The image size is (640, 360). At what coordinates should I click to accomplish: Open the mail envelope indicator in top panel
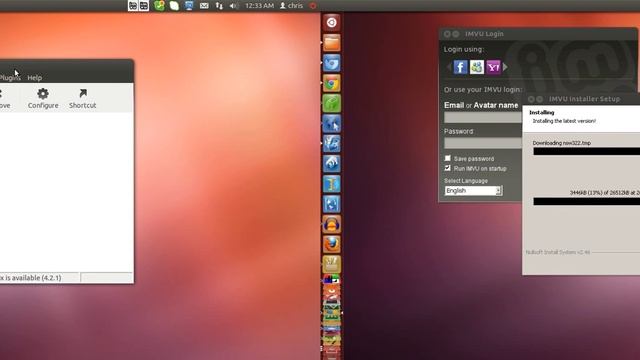tap(204, 6)
